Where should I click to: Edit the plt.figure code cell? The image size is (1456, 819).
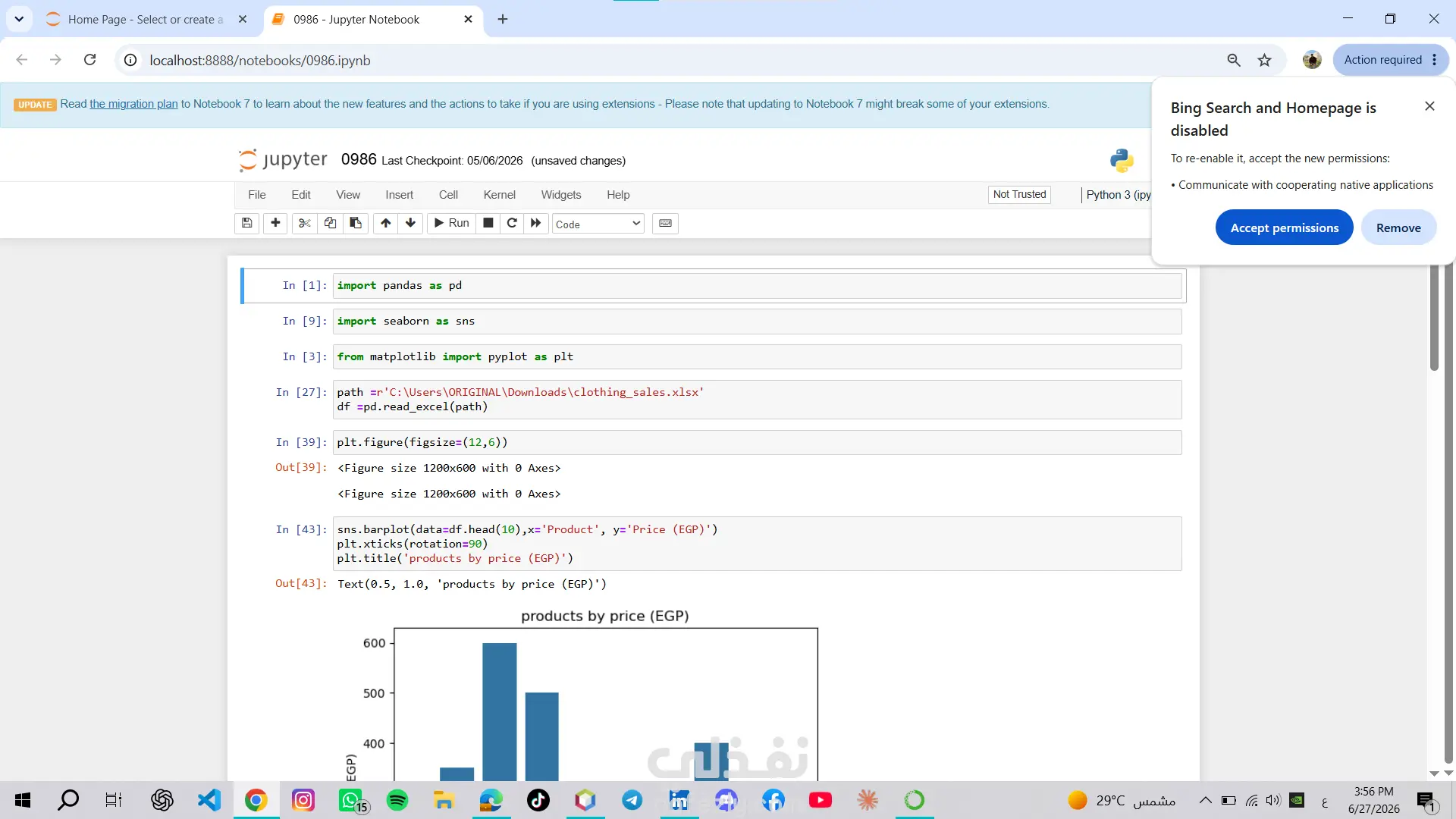tap(757, 443)
